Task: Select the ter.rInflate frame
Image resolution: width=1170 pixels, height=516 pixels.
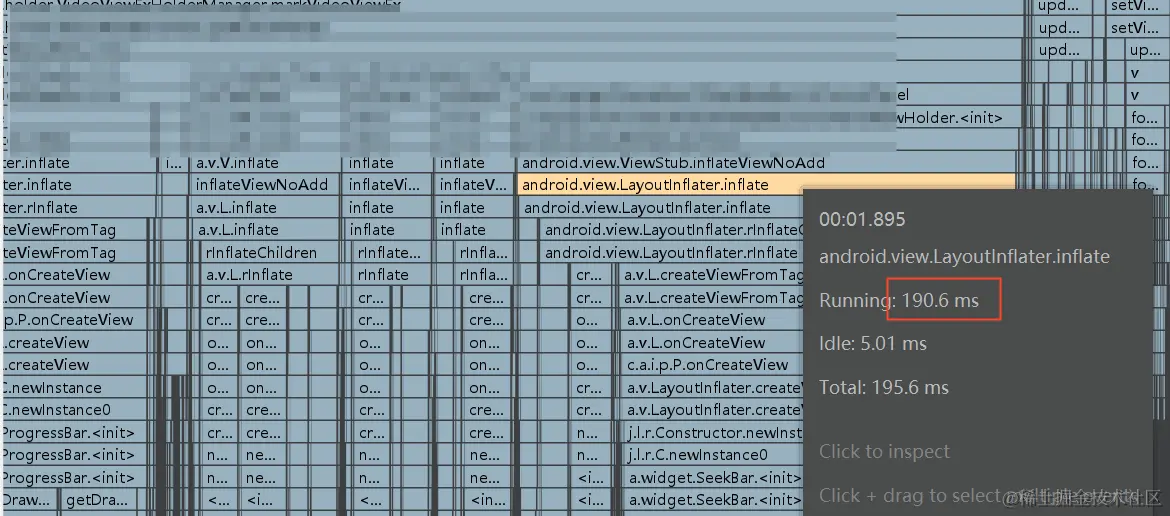Action: (78, 207)
